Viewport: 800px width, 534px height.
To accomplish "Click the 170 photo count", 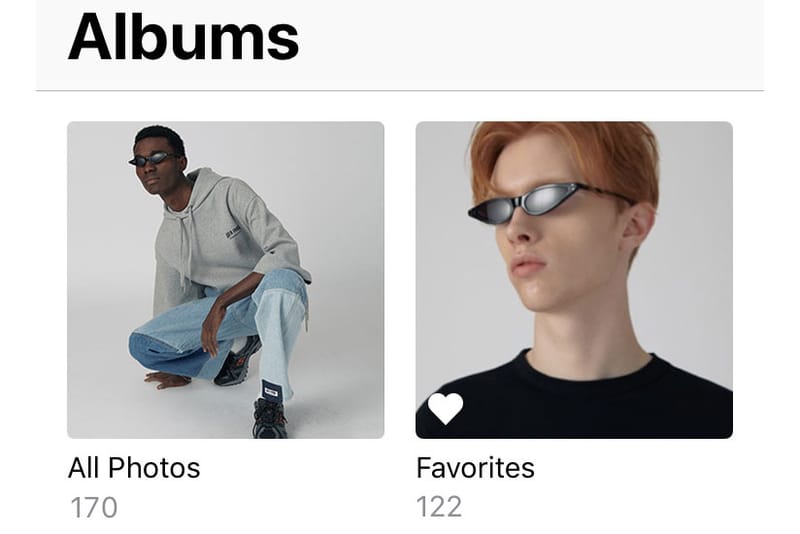I will 93,507.
